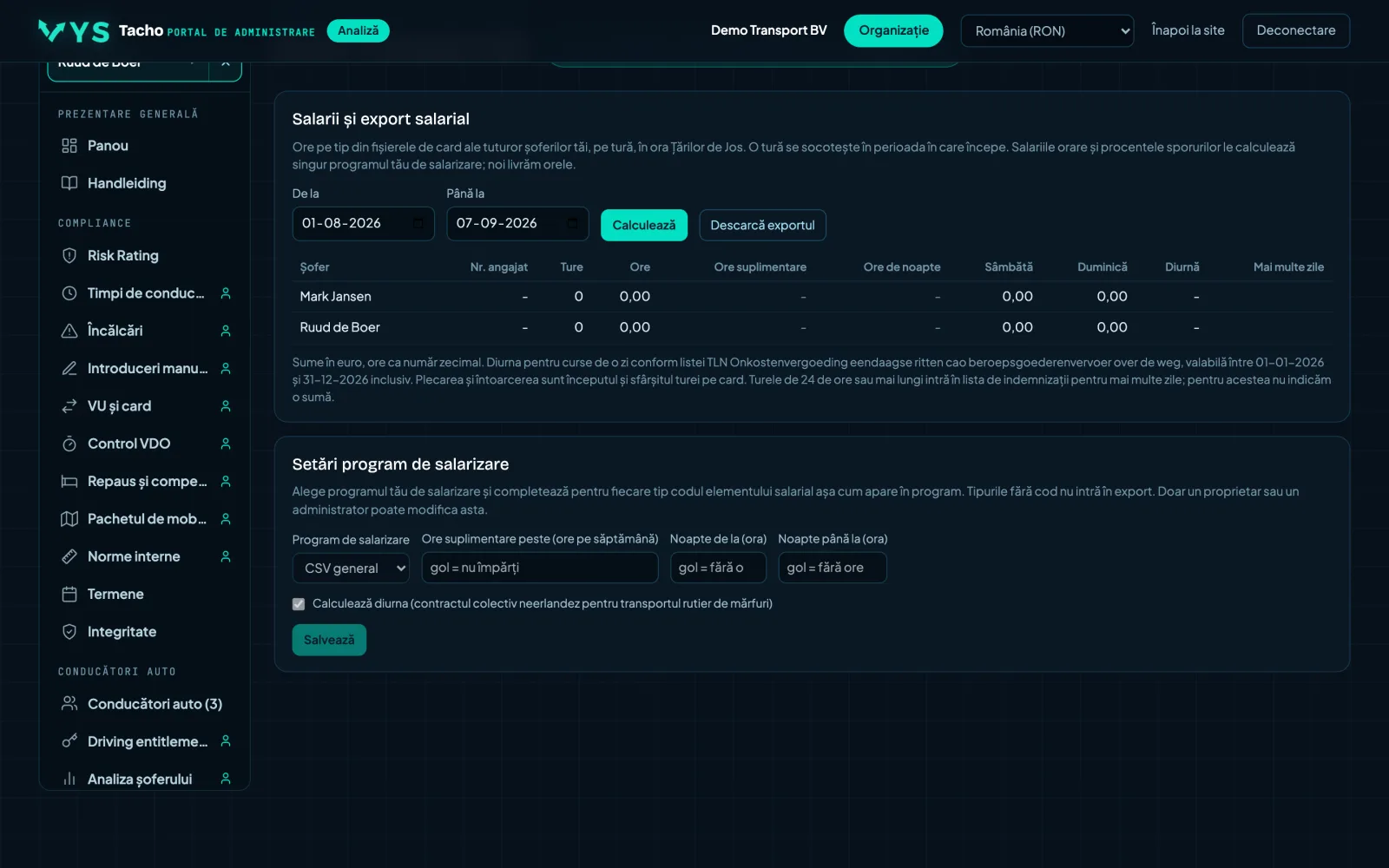Click the Încălcări warning triangle icon
Viewport: 1389px width, 868px height.
[69, 331]
